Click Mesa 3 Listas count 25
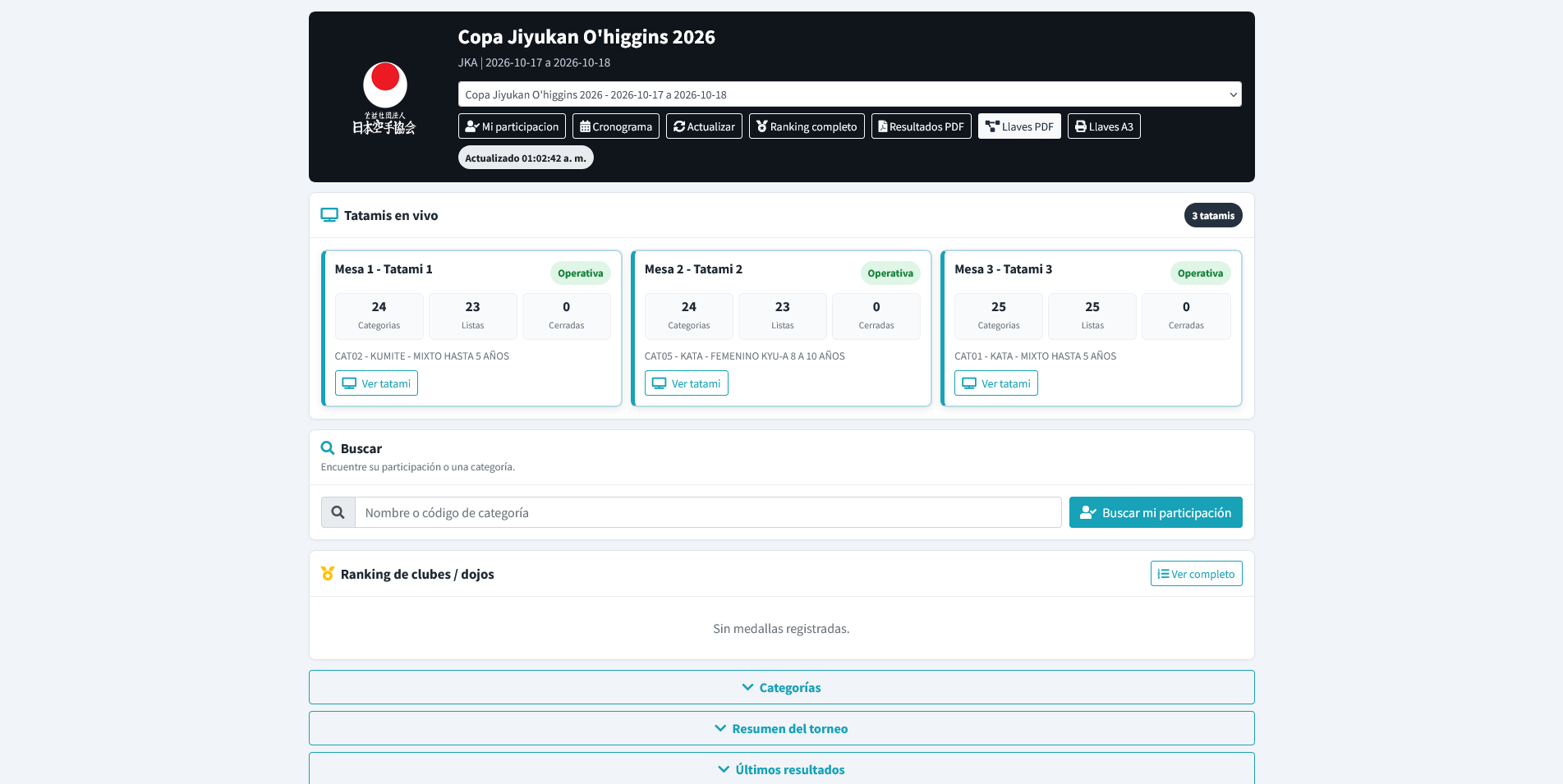Screen dimensions: 1563x784 pos(1092,316)
